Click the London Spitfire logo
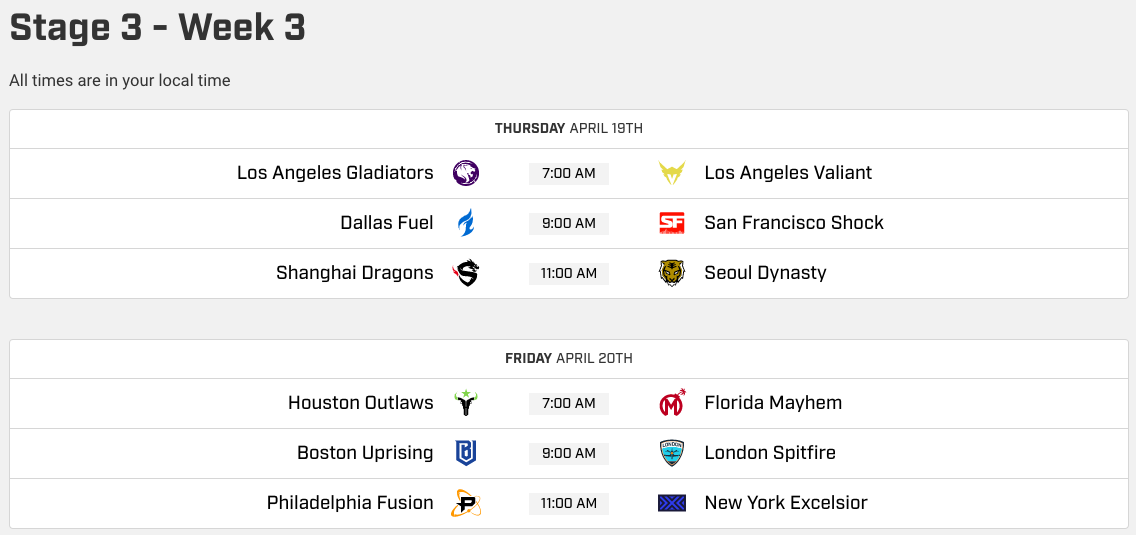The image size is (1136, 535). [x=672, y=453]
